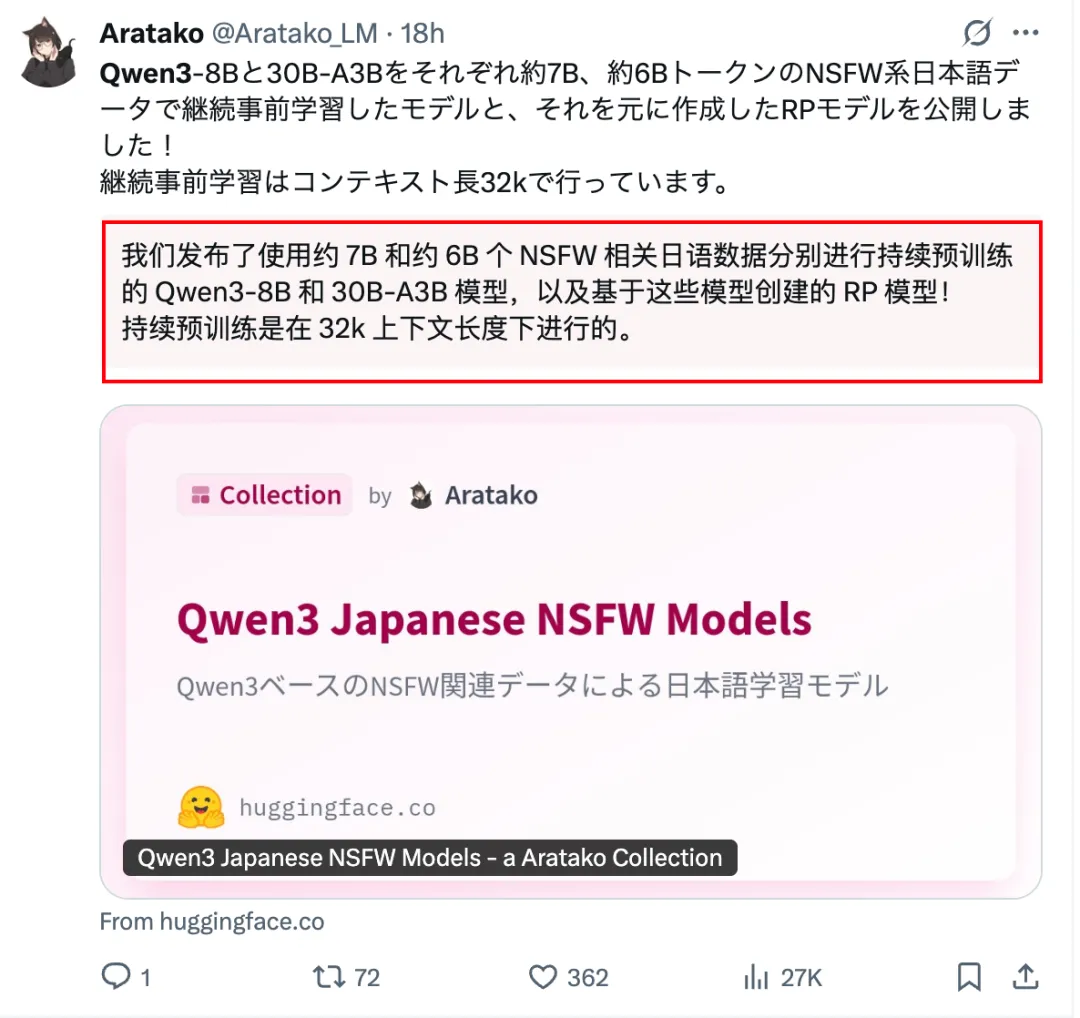Bookmark this post
1080x1018 pixels.
[x=969, y=977]
